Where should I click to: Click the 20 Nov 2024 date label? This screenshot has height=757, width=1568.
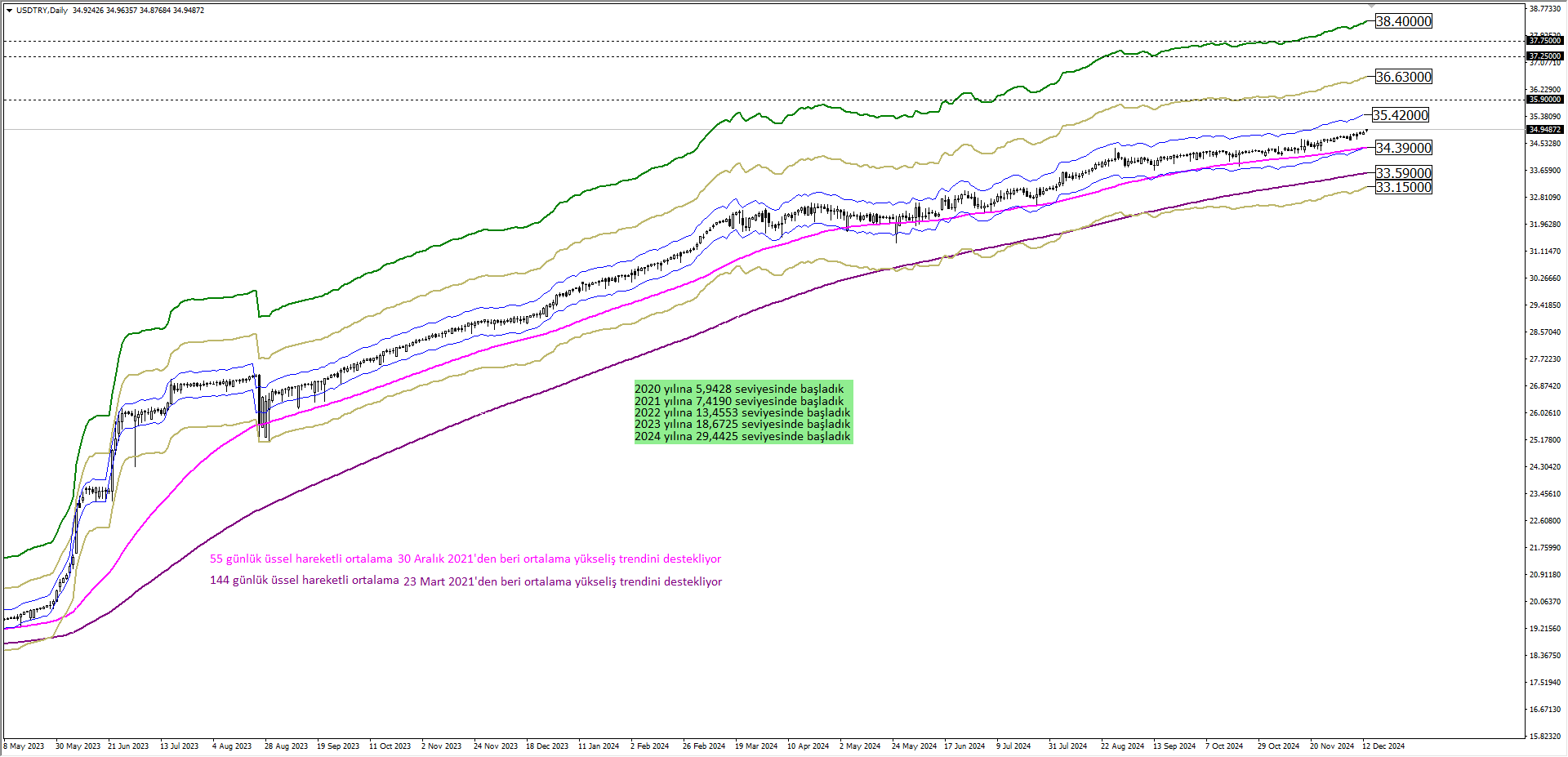[1332, 746]
